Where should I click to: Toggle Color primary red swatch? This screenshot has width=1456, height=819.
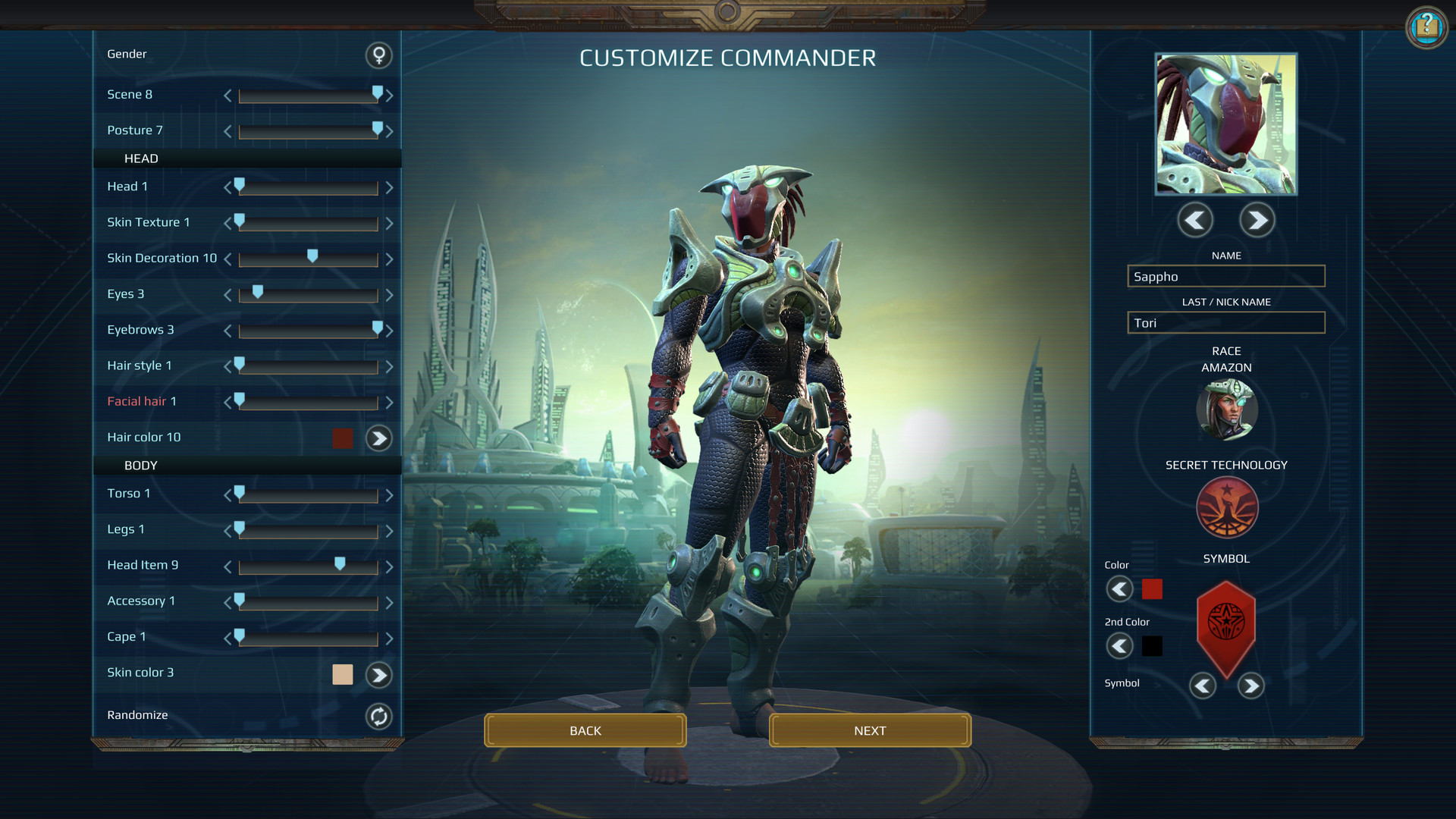[x=1152, y=588]
